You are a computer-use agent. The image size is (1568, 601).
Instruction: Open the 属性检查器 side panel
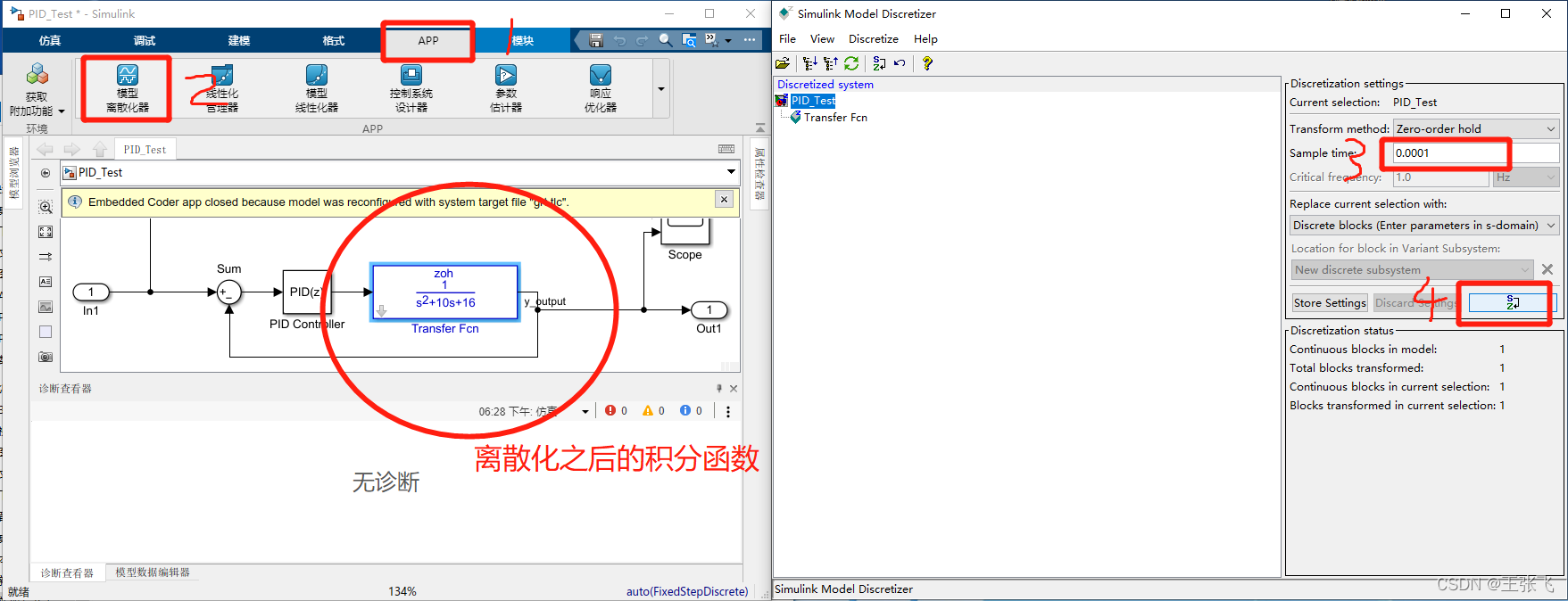[759, 173]
